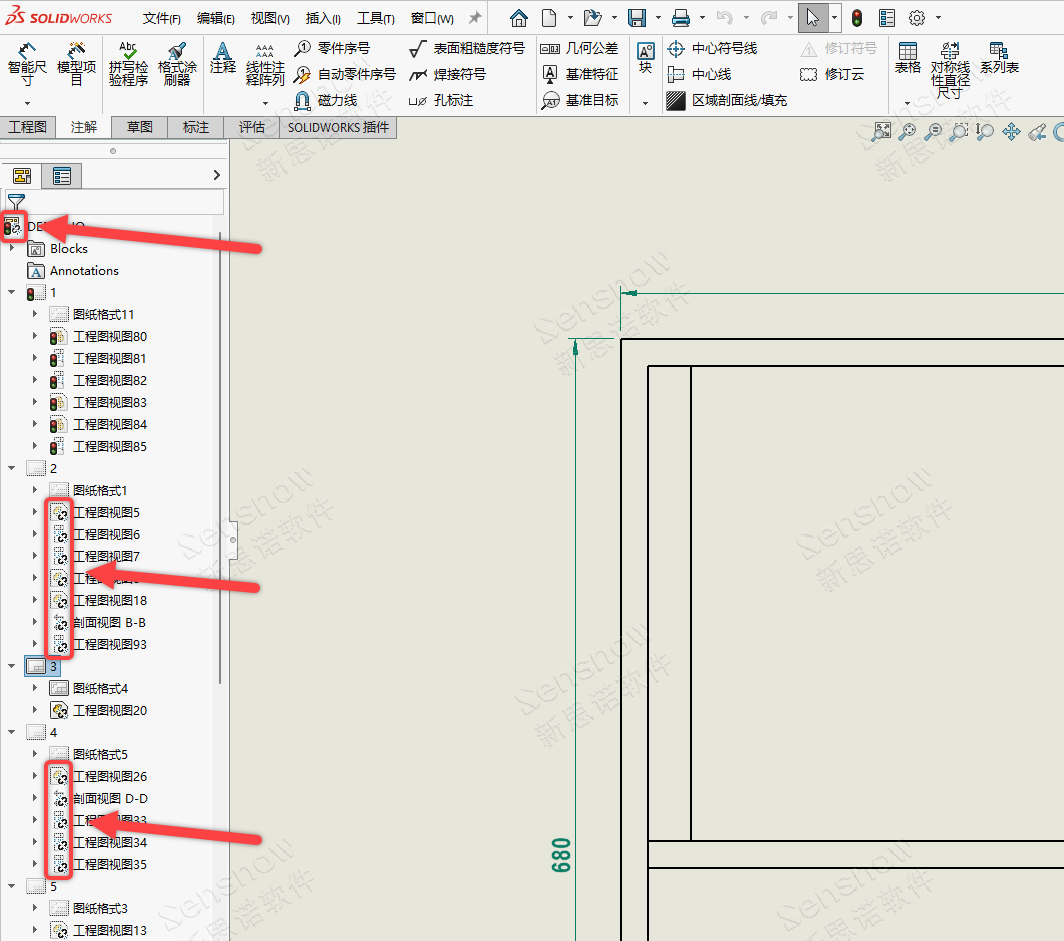Click the Rebuild traffic light icon
This screenshot has width=1064, height=941.
click(x=857, y=18)
